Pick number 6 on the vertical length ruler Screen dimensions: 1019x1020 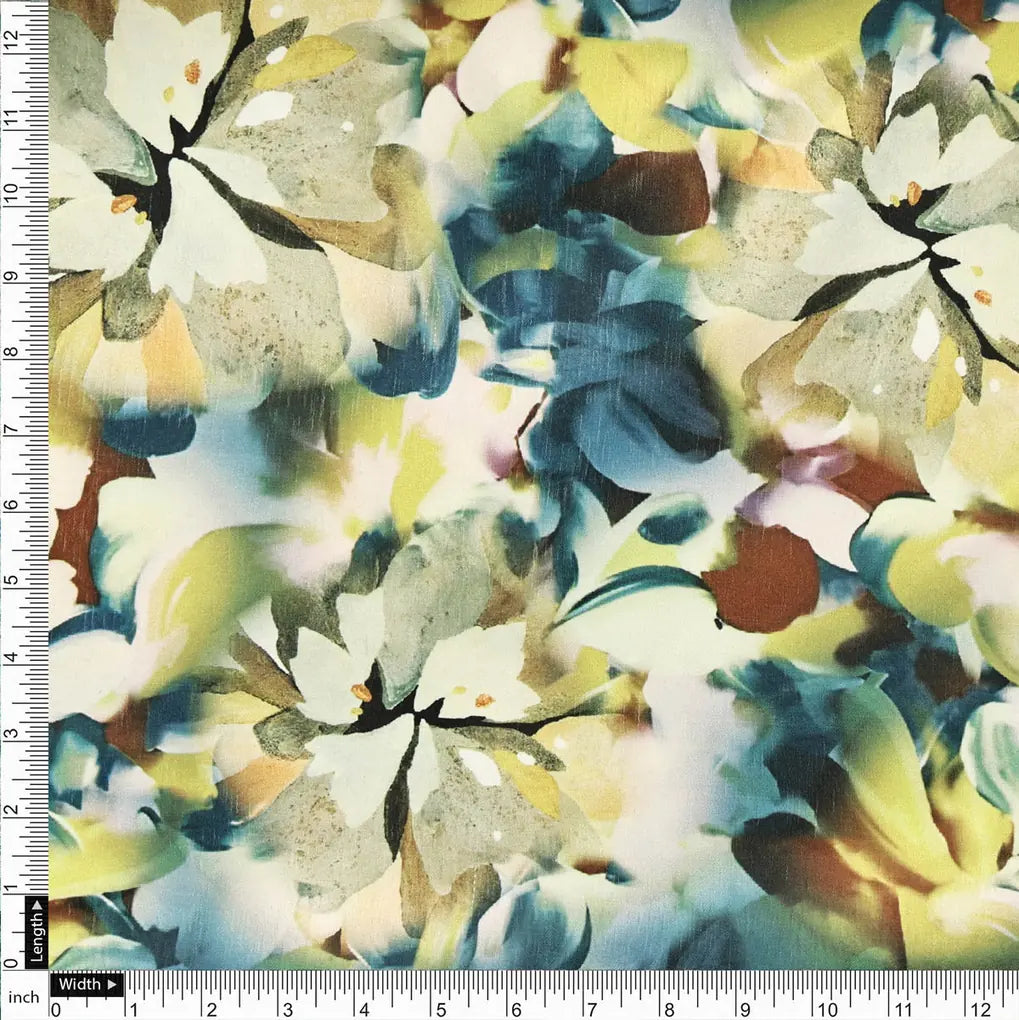coord(11,504)
